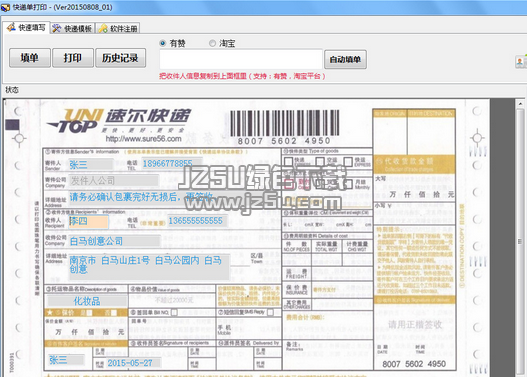
Task: Tick the 快递 goods type checkbox
Action: pyautogui.click(x=288, y=161)
